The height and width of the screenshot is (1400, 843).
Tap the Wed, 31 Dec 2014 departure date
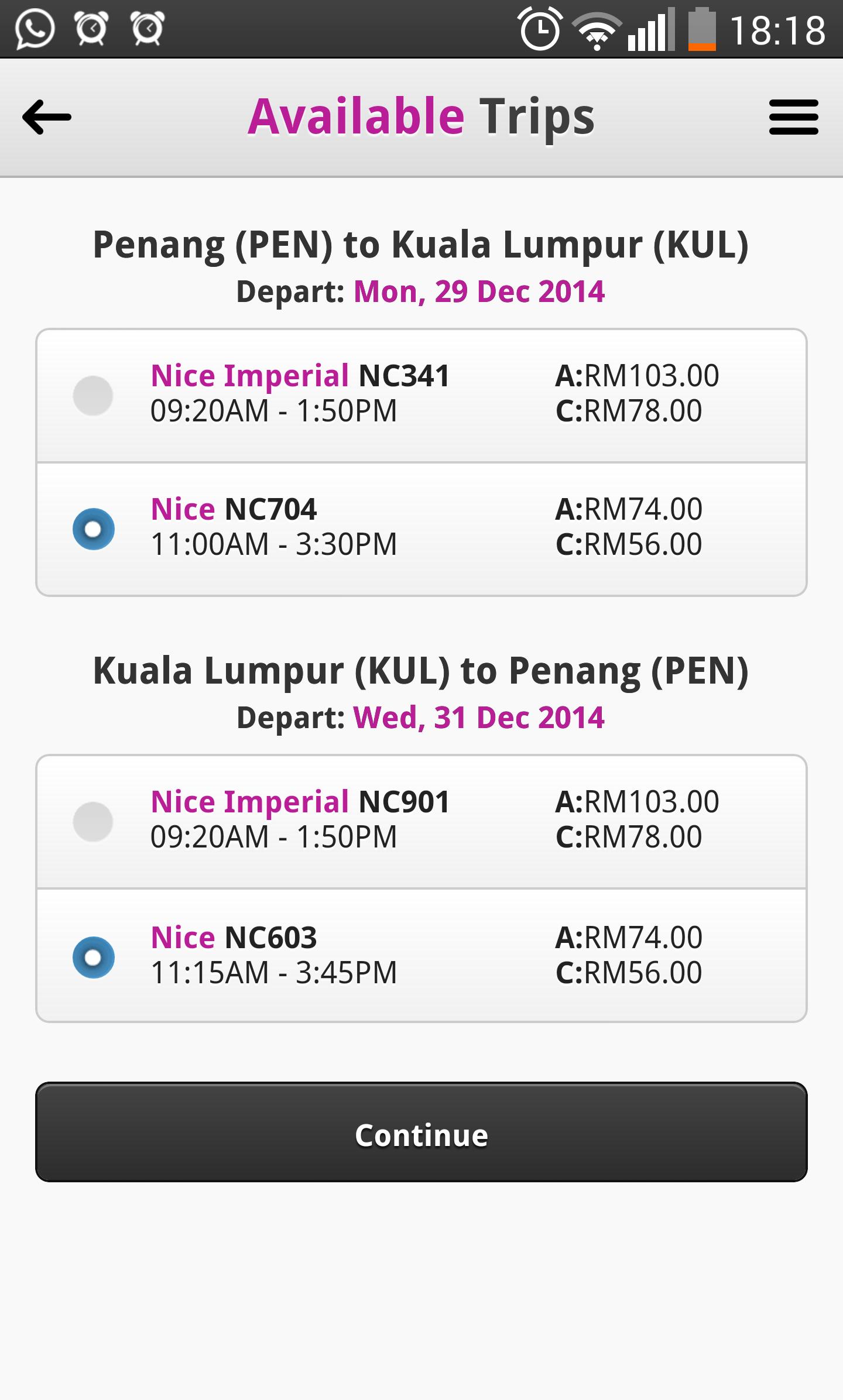(x=479, y=718)
